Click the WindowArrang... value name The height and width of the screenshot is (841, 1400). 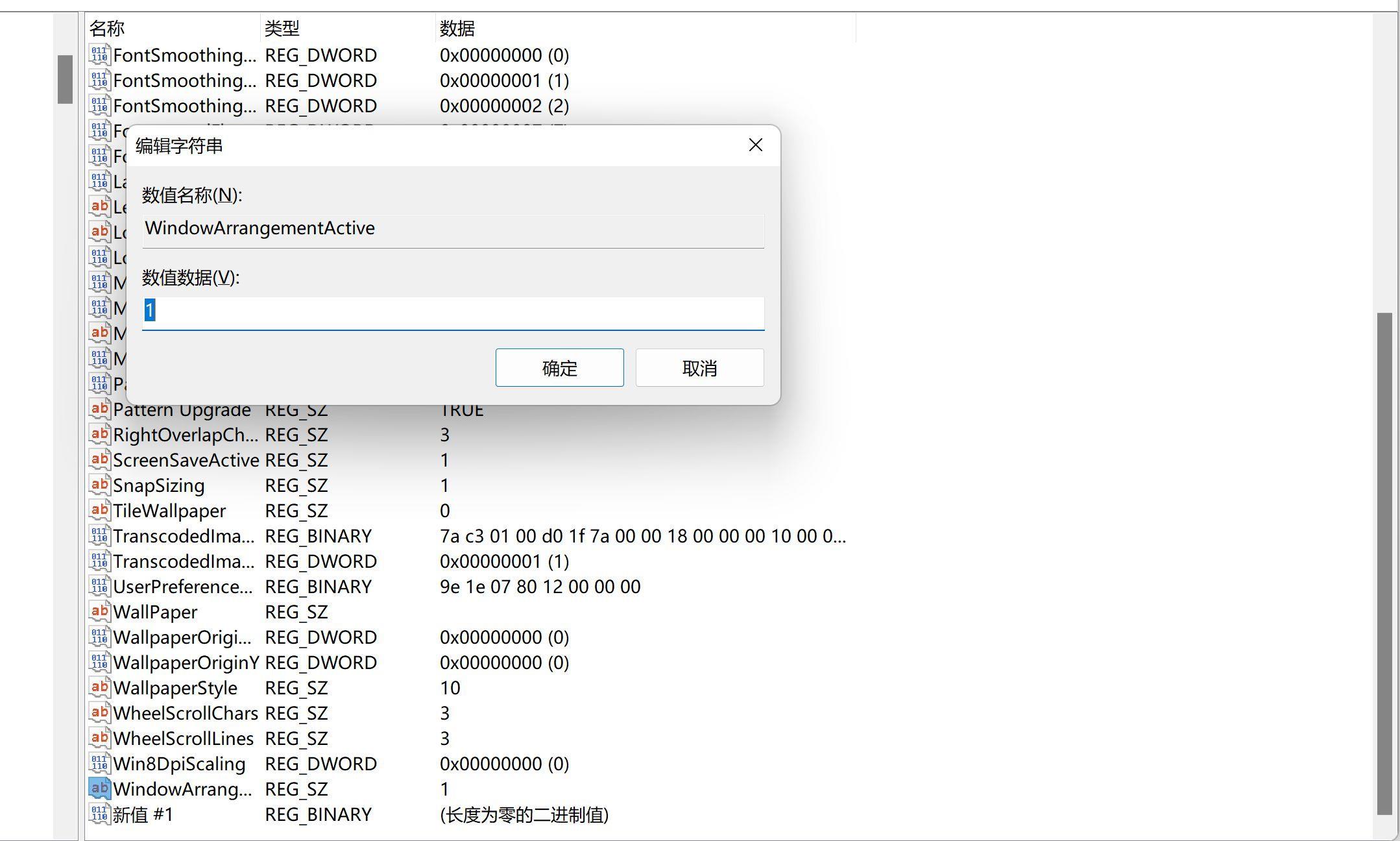pyautogui.click(x=182, y=789)
